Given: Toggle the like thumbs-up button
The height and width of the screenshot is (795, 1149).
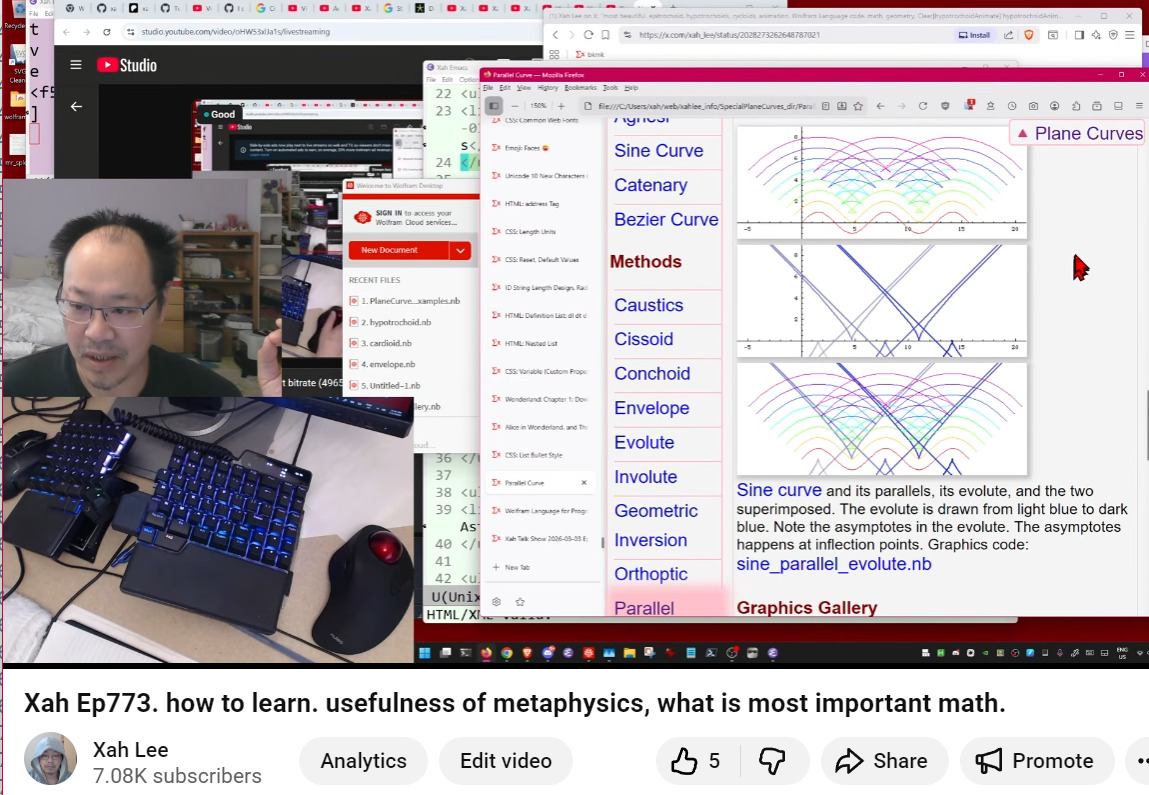Looking at the screenshot, I should coord(685,761).
